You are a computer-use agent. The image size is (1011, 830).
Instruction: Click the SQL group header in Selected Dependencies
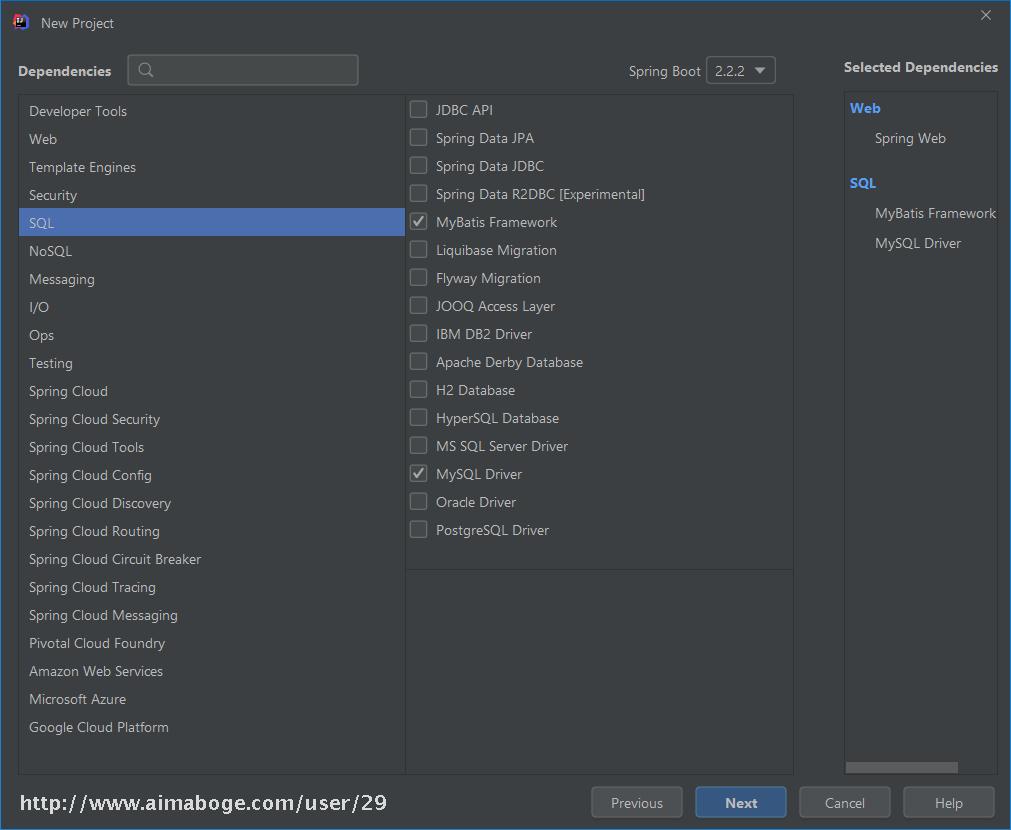coord(863,183)
